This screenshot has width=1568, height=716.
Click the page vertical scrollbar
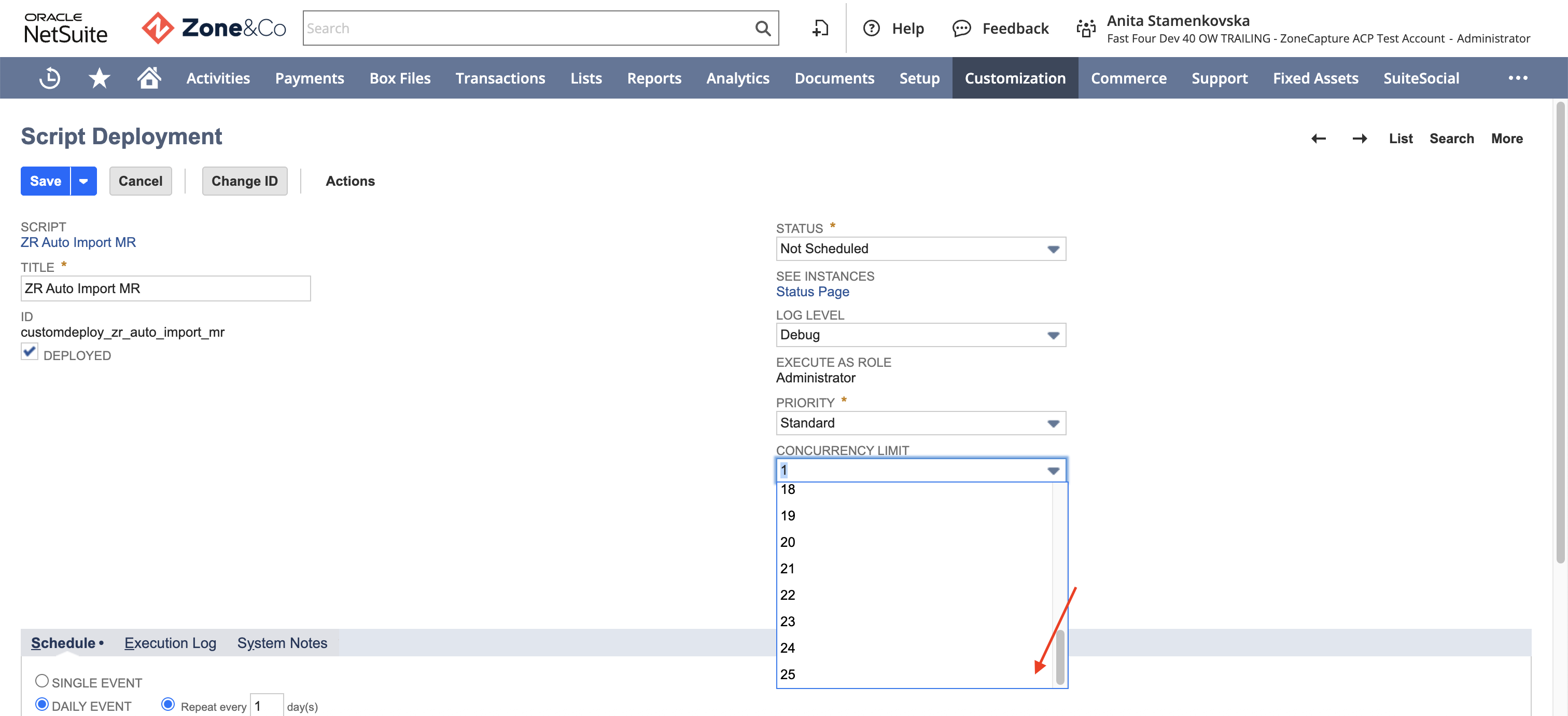point(1560,334)
